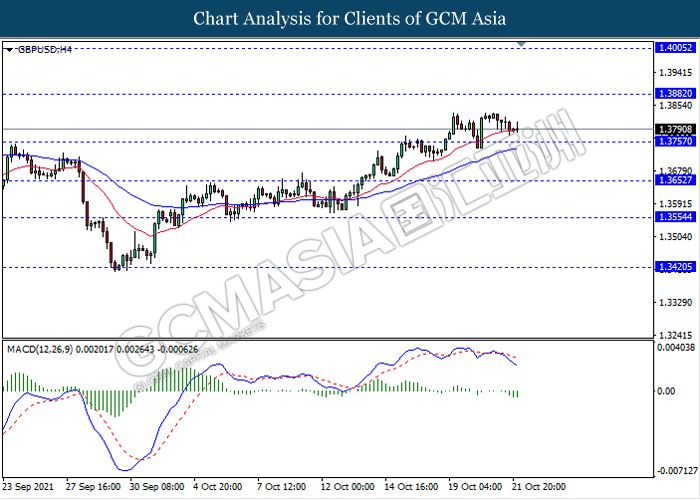700x500 pixels.
Task: Click the 7 Oct 12:00 time label
Action: point(281,487)
